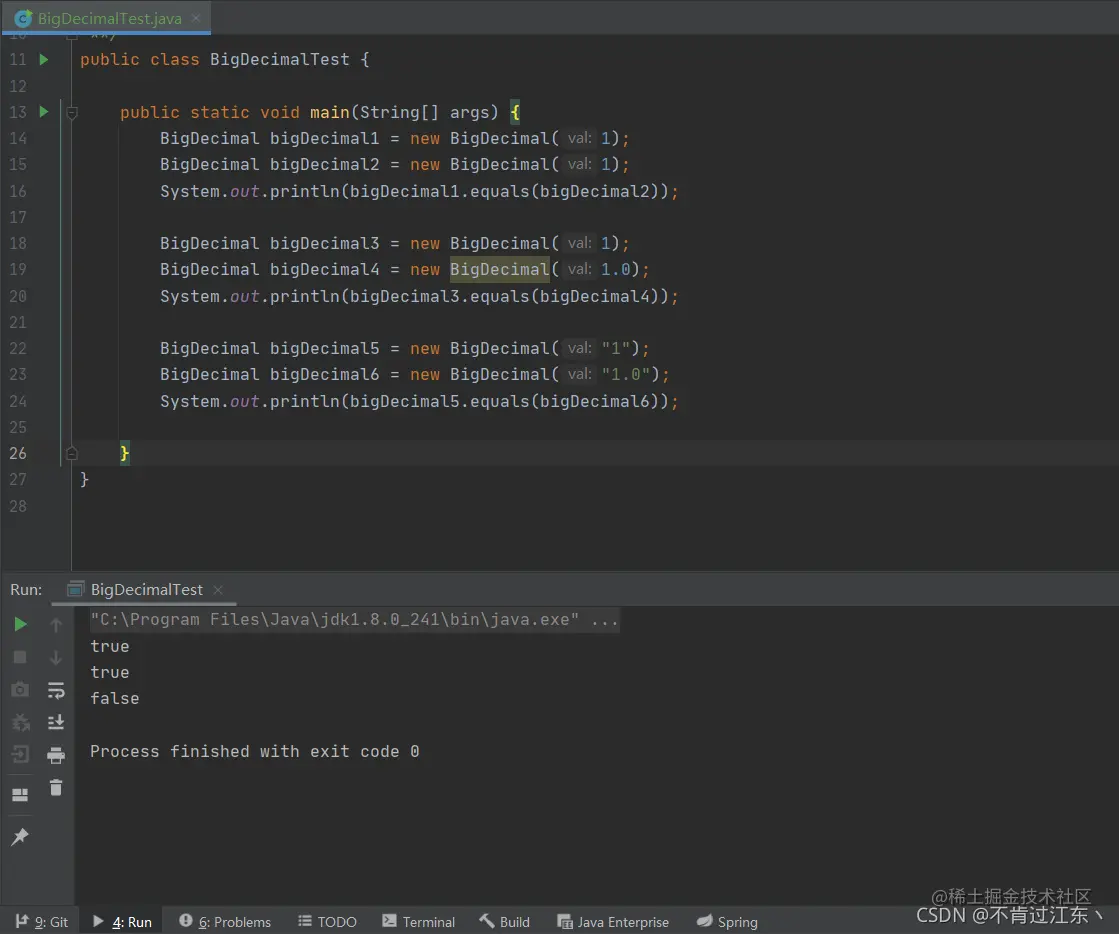Click the exit icon in the run toolbar

[21, 754]
